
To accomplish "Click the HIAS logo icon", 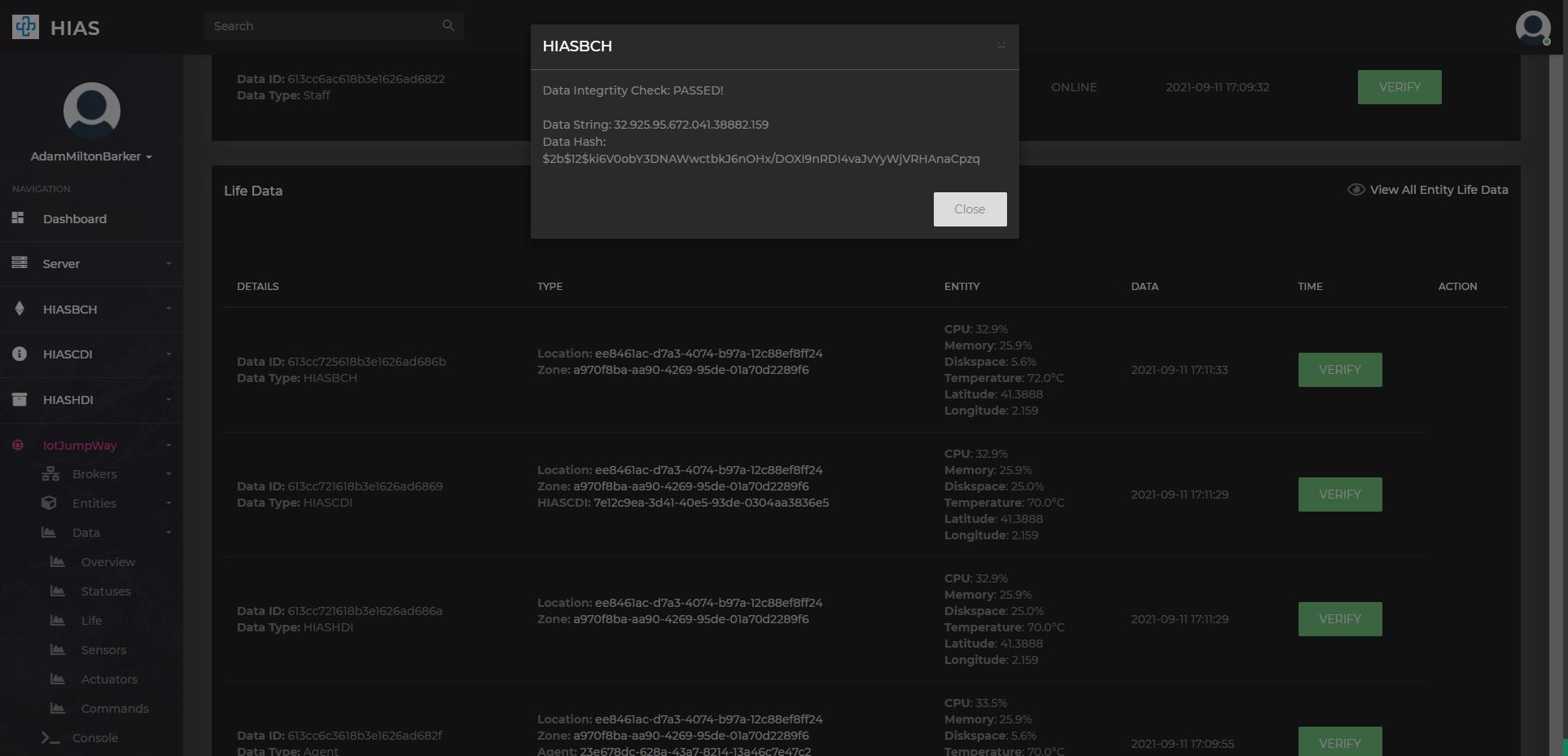I will click(26, 27).
